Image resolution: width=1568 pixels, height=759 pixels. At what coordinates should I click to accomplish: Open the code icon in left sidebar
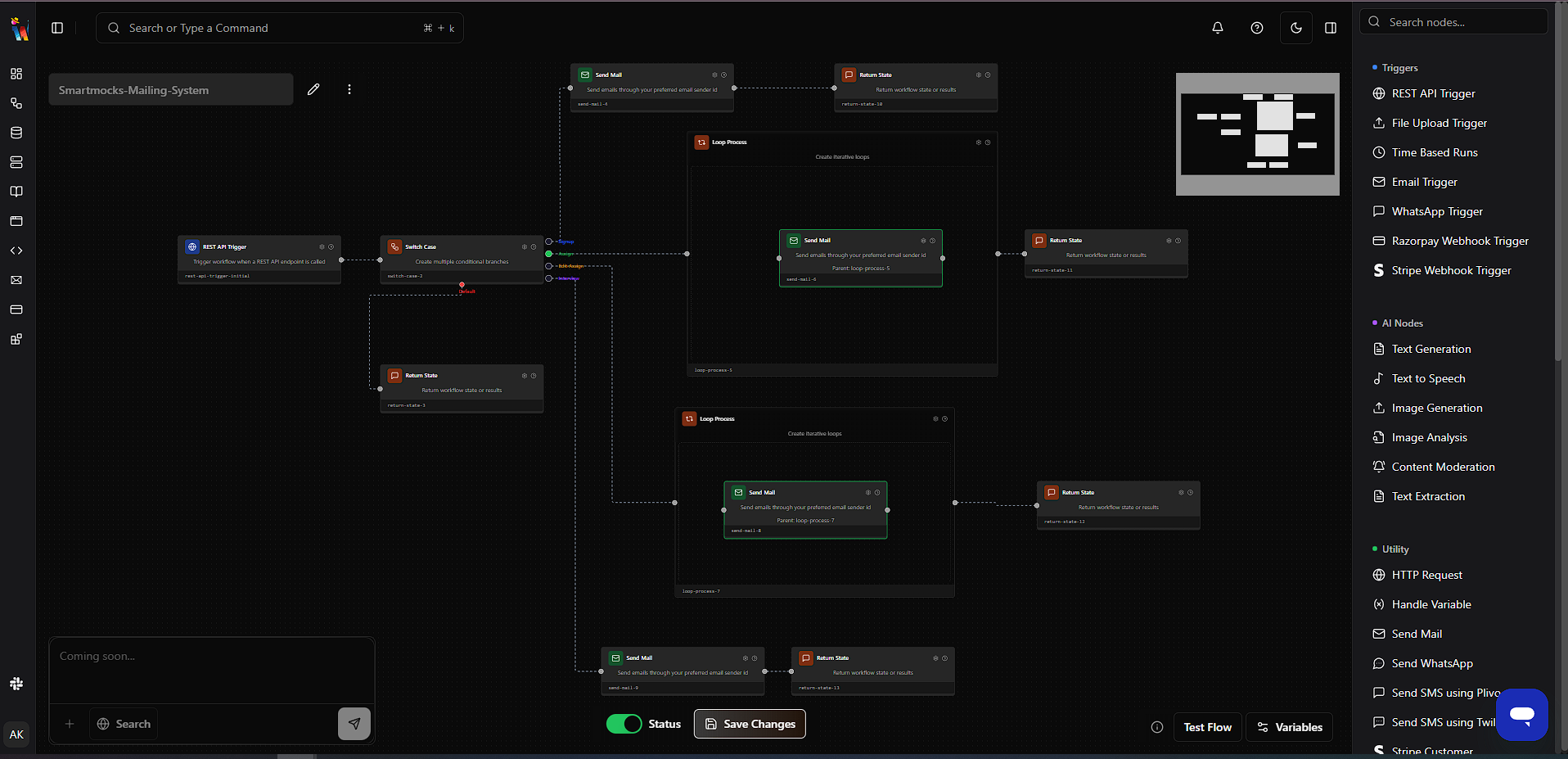pyautogui.click(x=16, y=251)
